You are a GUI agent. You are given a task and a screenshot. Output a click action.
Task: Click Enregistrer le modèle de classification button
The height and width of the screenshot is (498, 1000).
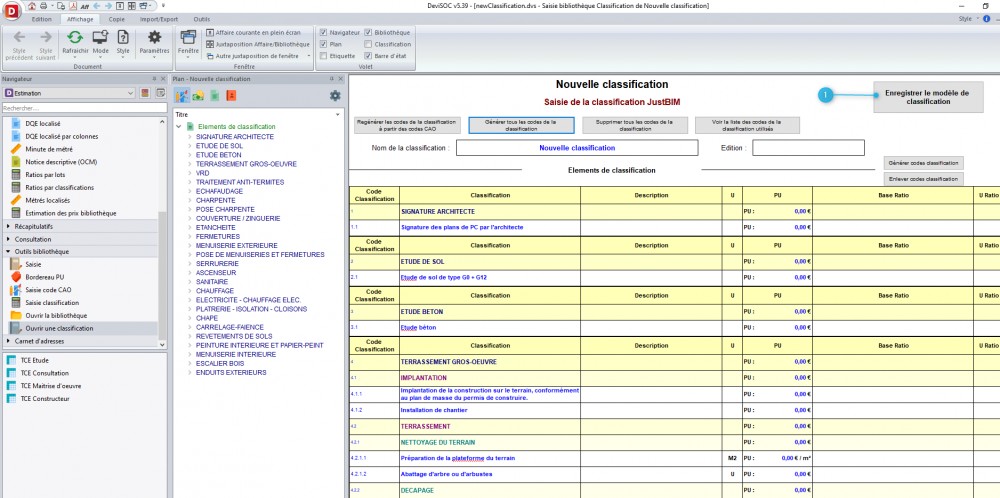(928, 97)
